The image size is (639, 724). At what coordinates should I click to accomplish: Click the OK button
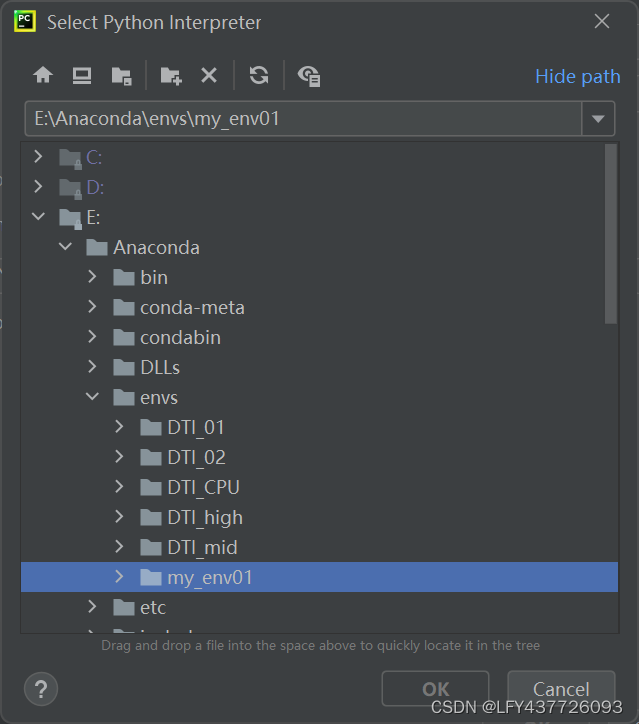pos(435,688)
